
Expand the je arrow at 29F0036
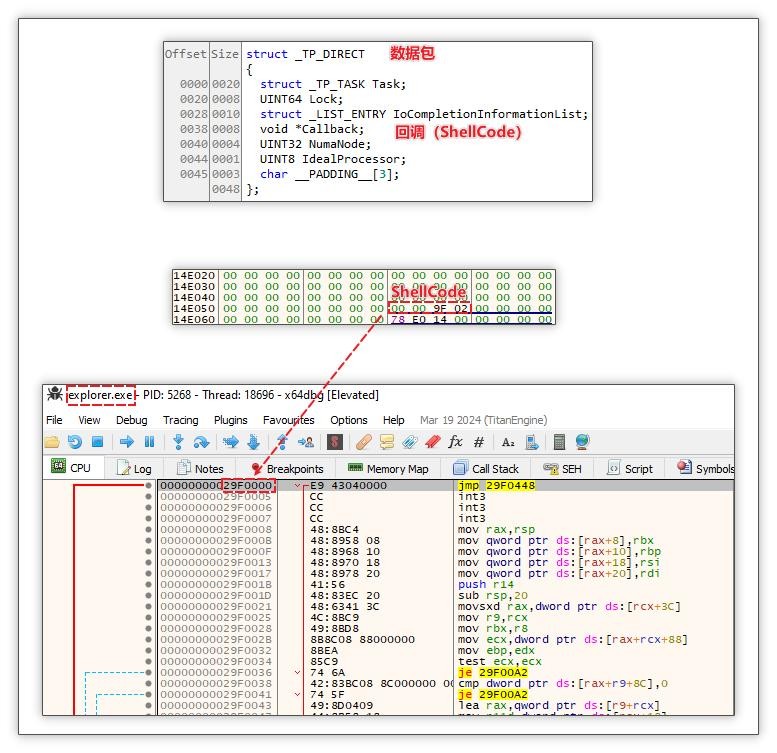coord(297,673)
